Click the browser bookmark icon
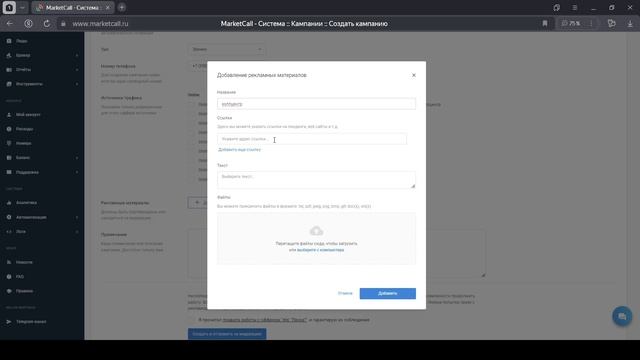 pos(545,24)
